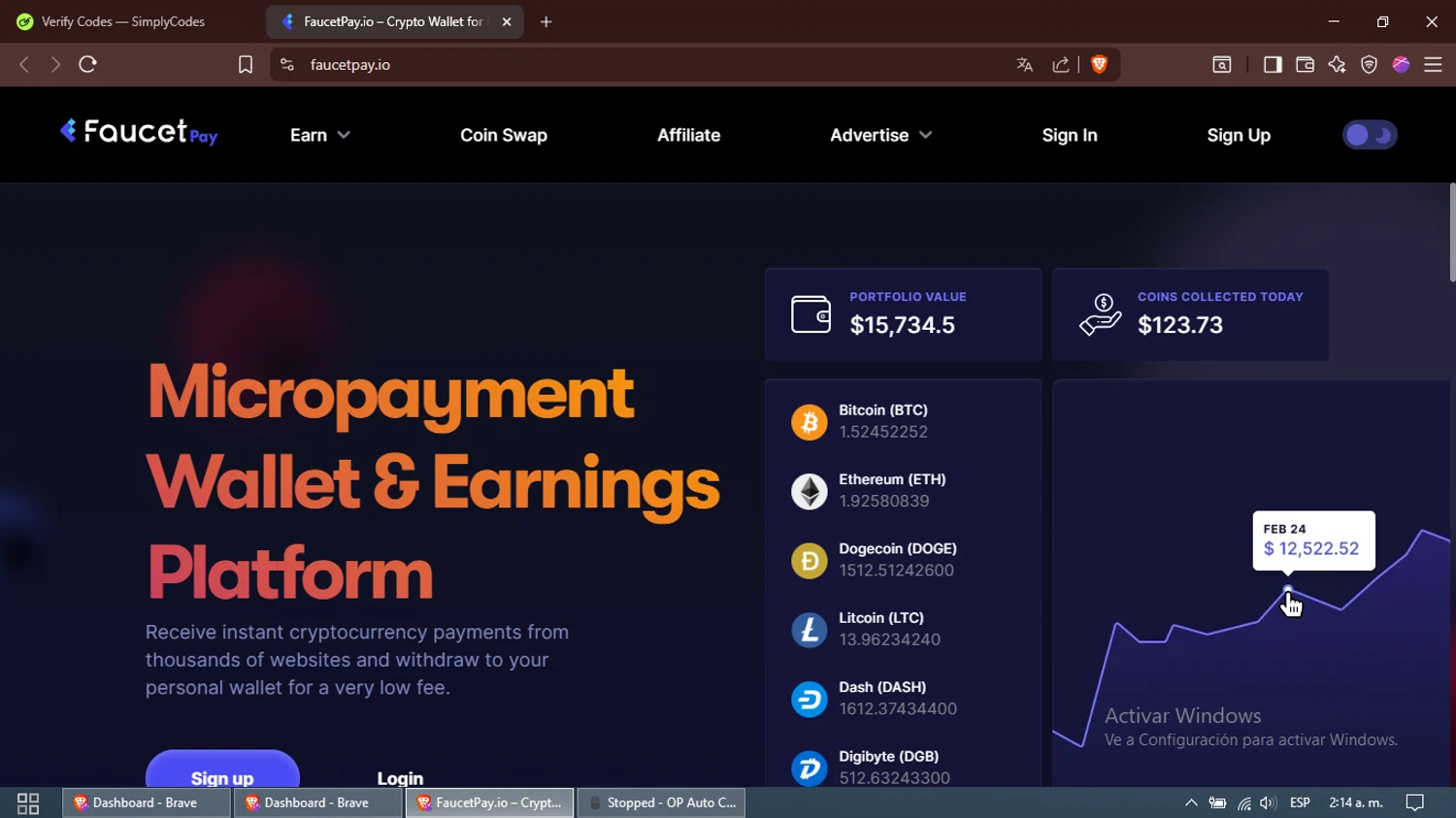
Task: Bookmark this page with the bookmark icon
Action: pyautogui.click(x=246, y=64)
